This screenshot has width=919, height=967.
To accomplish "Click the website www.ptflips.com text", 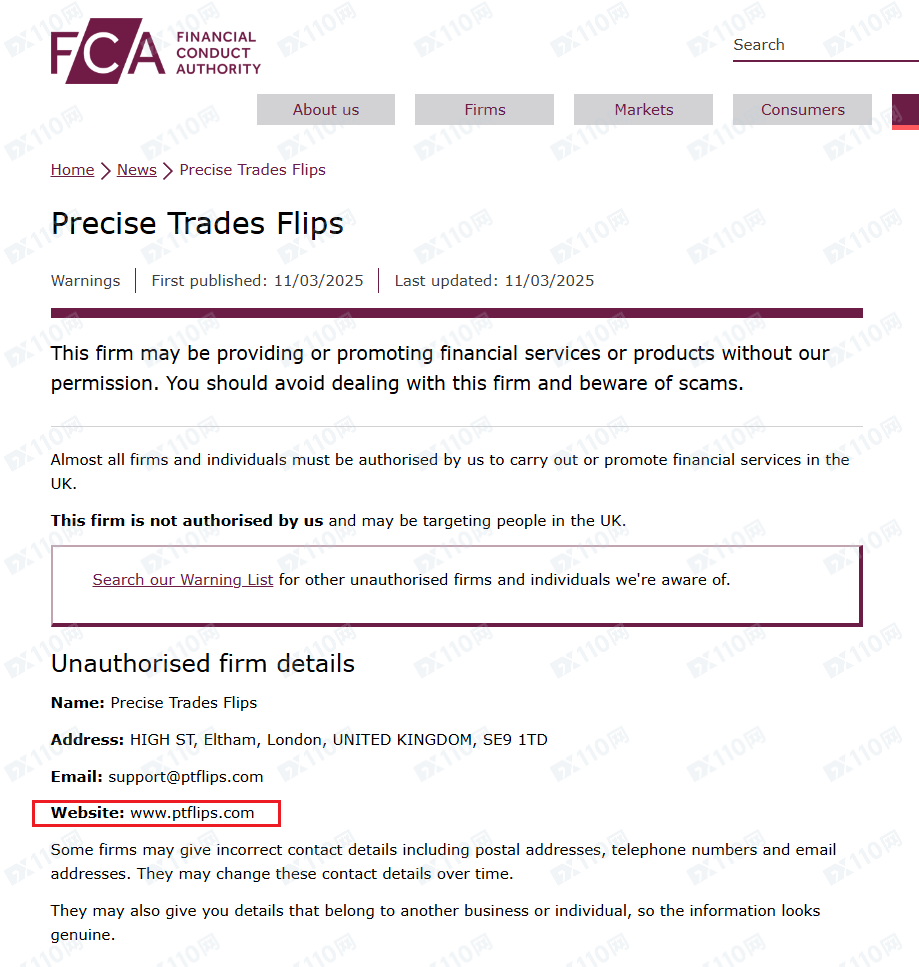I will [x=192, y=813].
